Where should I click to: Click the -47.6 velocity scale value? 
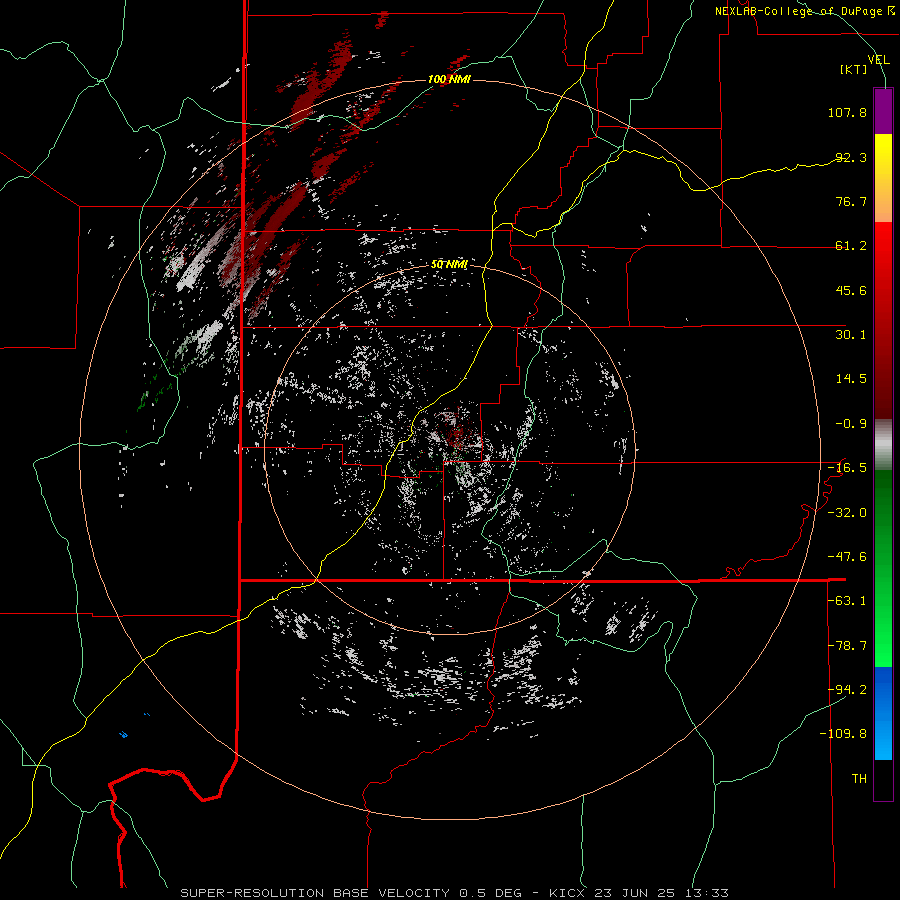[x=847, y=557]
